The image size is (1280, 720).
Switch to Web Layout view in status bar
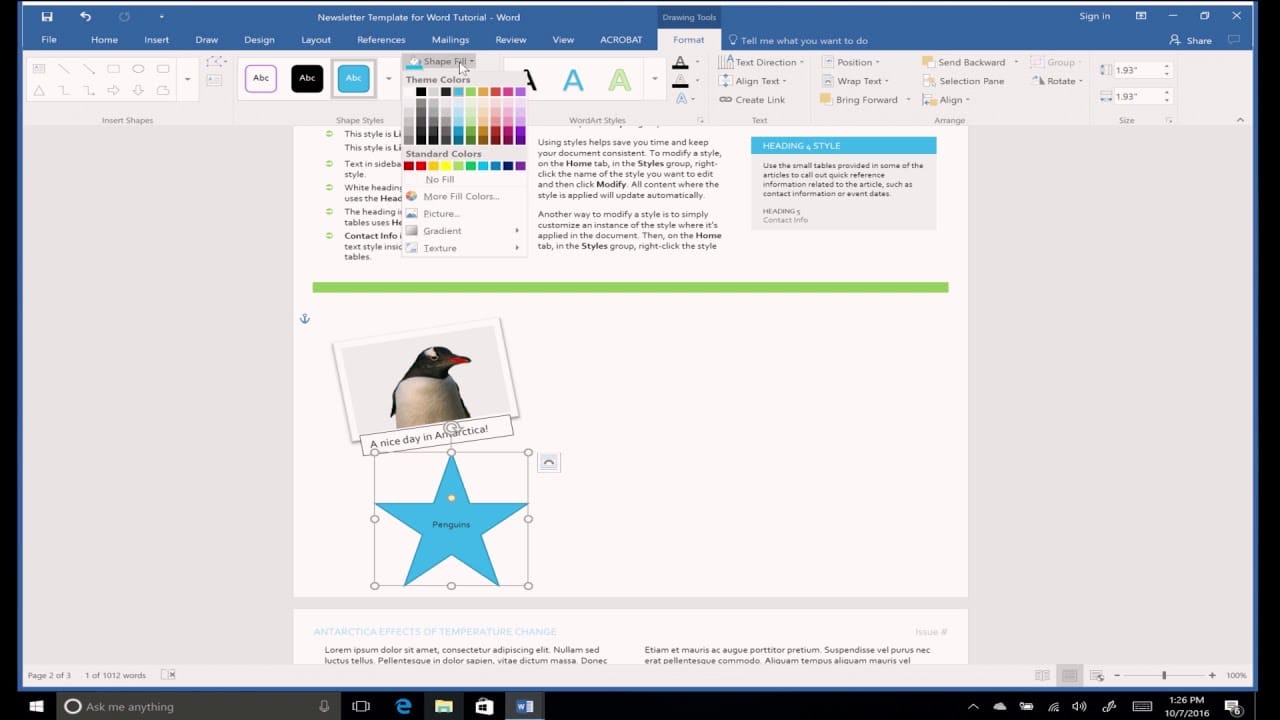click(x=1096, y=676)
